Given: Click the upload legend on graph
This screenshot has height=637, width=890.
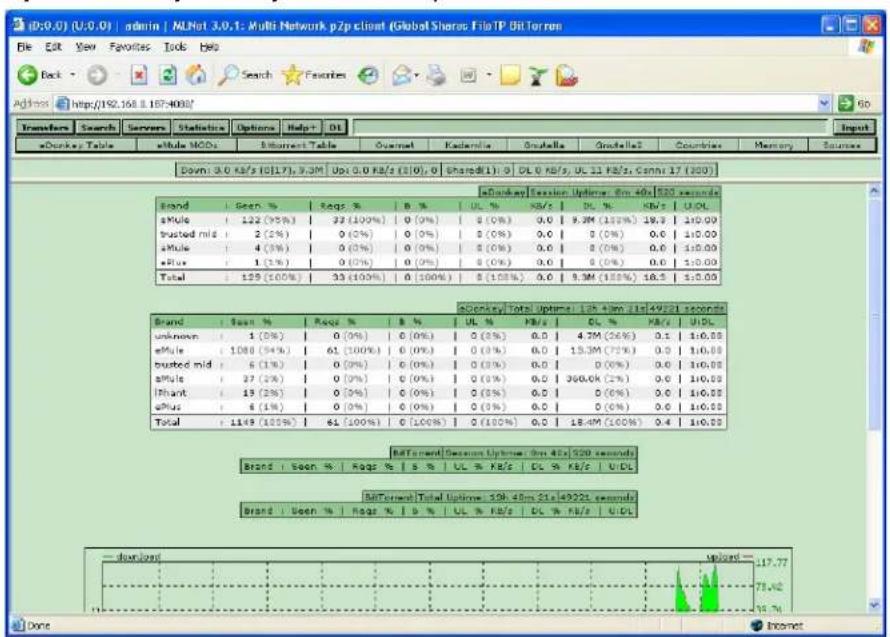Looking at the screenshot, I should 730,557.
